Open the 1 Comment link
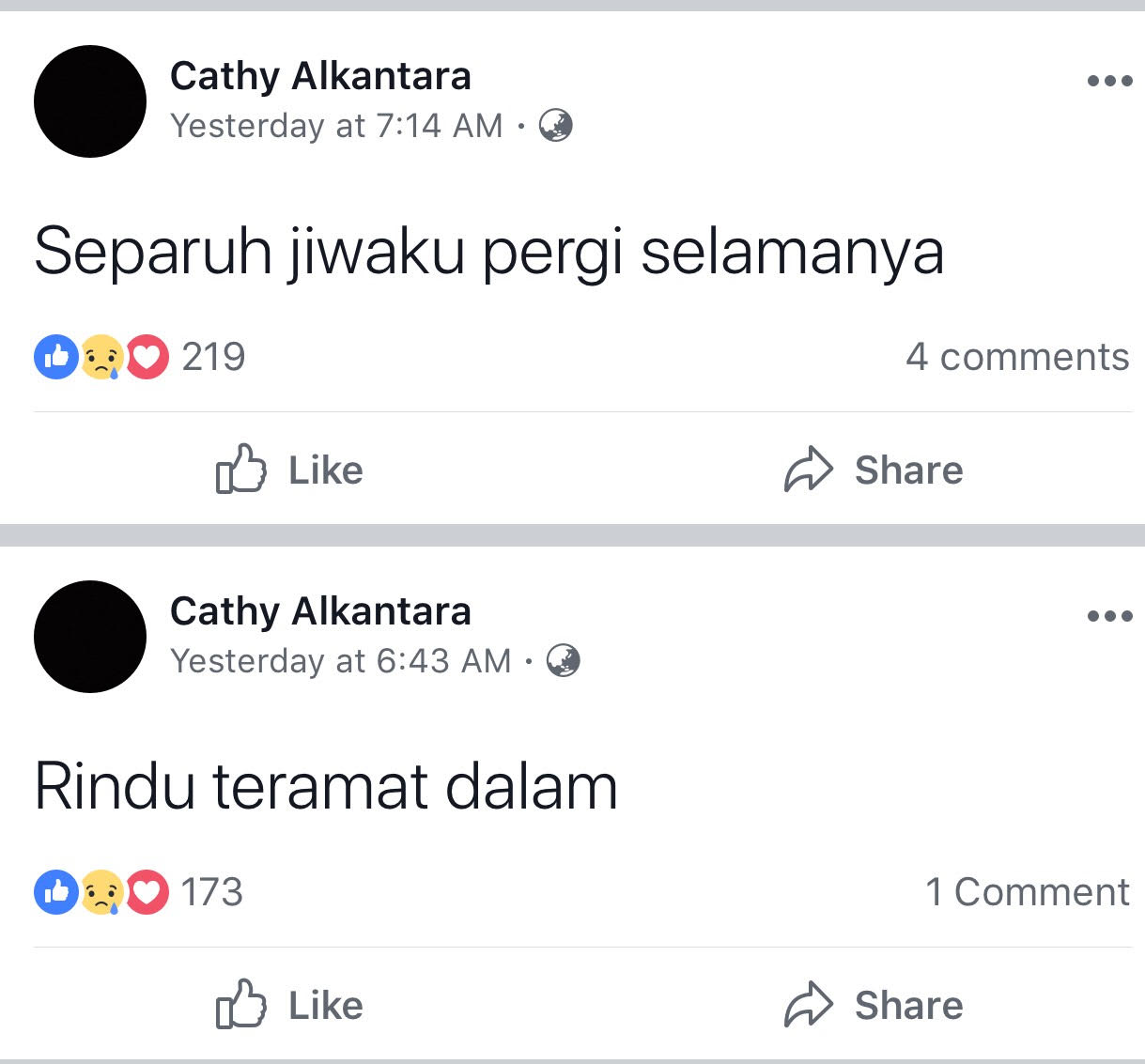Screen dimensions: 1145x1064 click(1028, 892)
